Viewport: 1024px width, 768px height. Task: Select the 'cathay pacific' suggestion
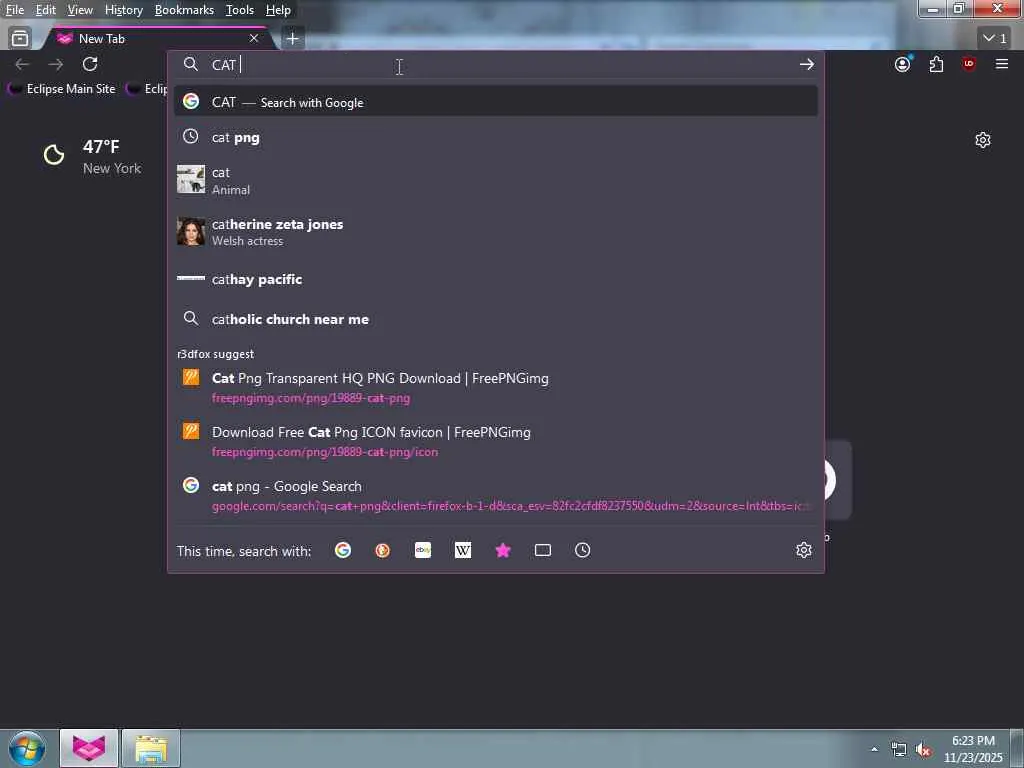click(x=496, y=279)
